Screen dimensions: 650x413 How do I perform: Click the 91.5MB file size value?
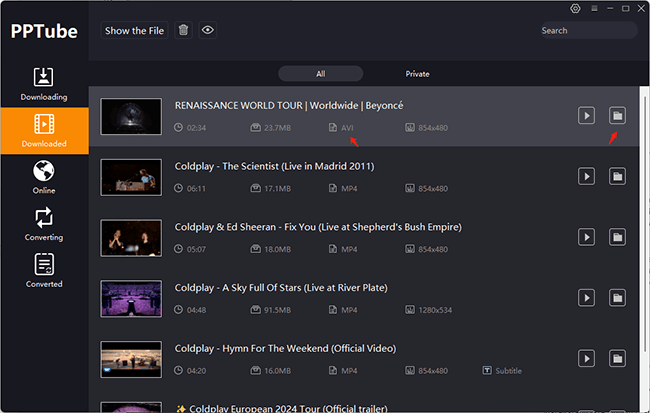pyautogui.click(x=277, y=310)
